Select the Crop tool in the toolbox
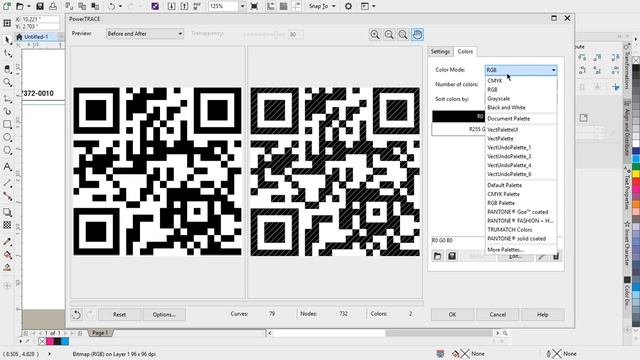 click(x=7, y=69)
